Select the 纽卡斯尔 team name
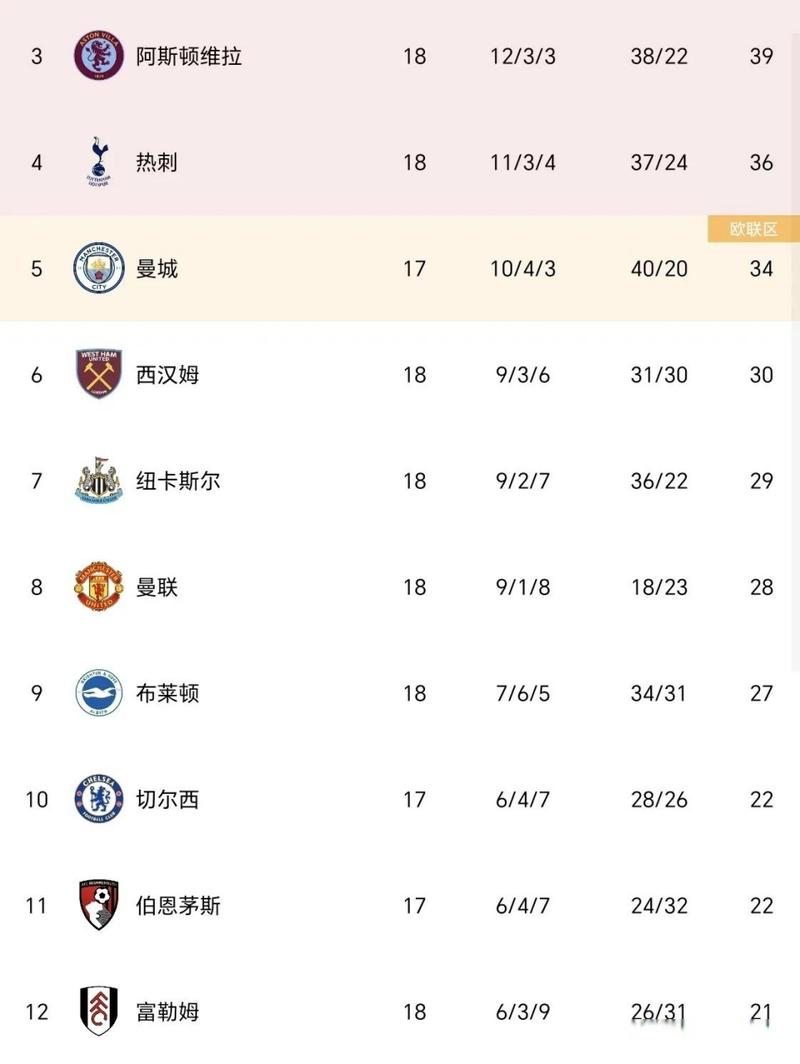Screen dimensions: 800x1064 pos(178,481)
